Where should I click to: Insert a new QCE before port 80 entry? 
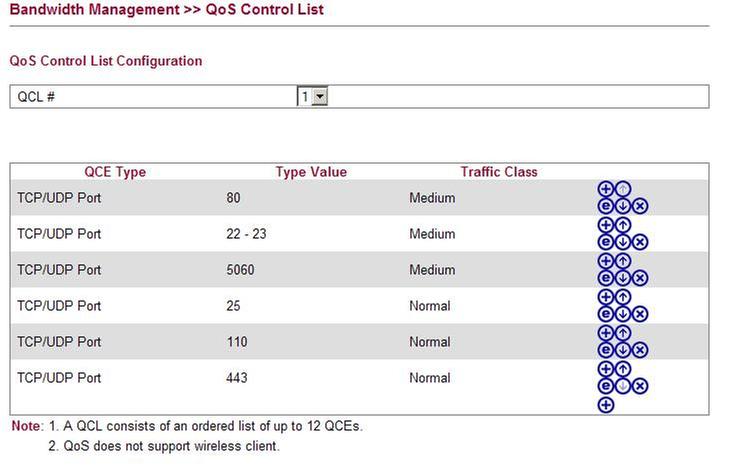pos(605,189)
